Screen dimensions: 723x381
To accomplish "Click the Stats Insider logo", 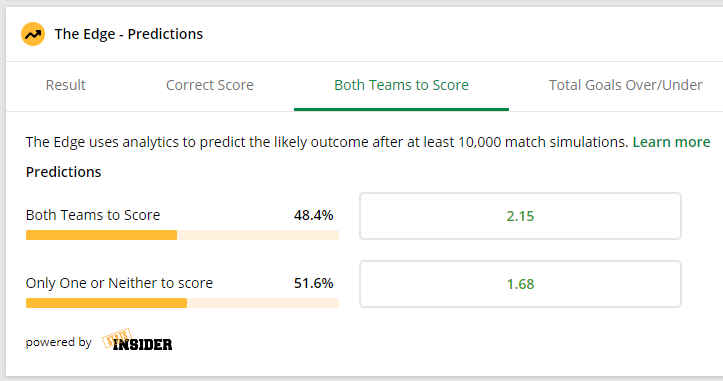I will pos(137,340).
